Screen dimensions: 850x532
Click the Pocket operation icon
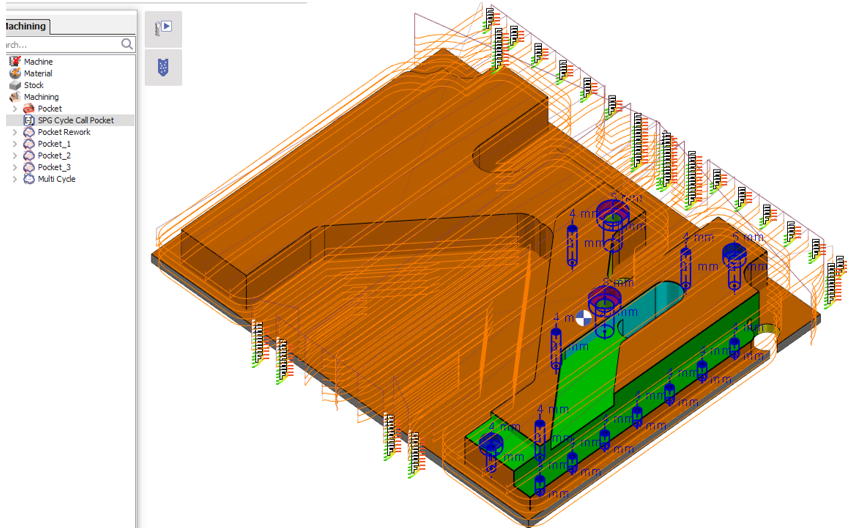(x=28, y=109)
